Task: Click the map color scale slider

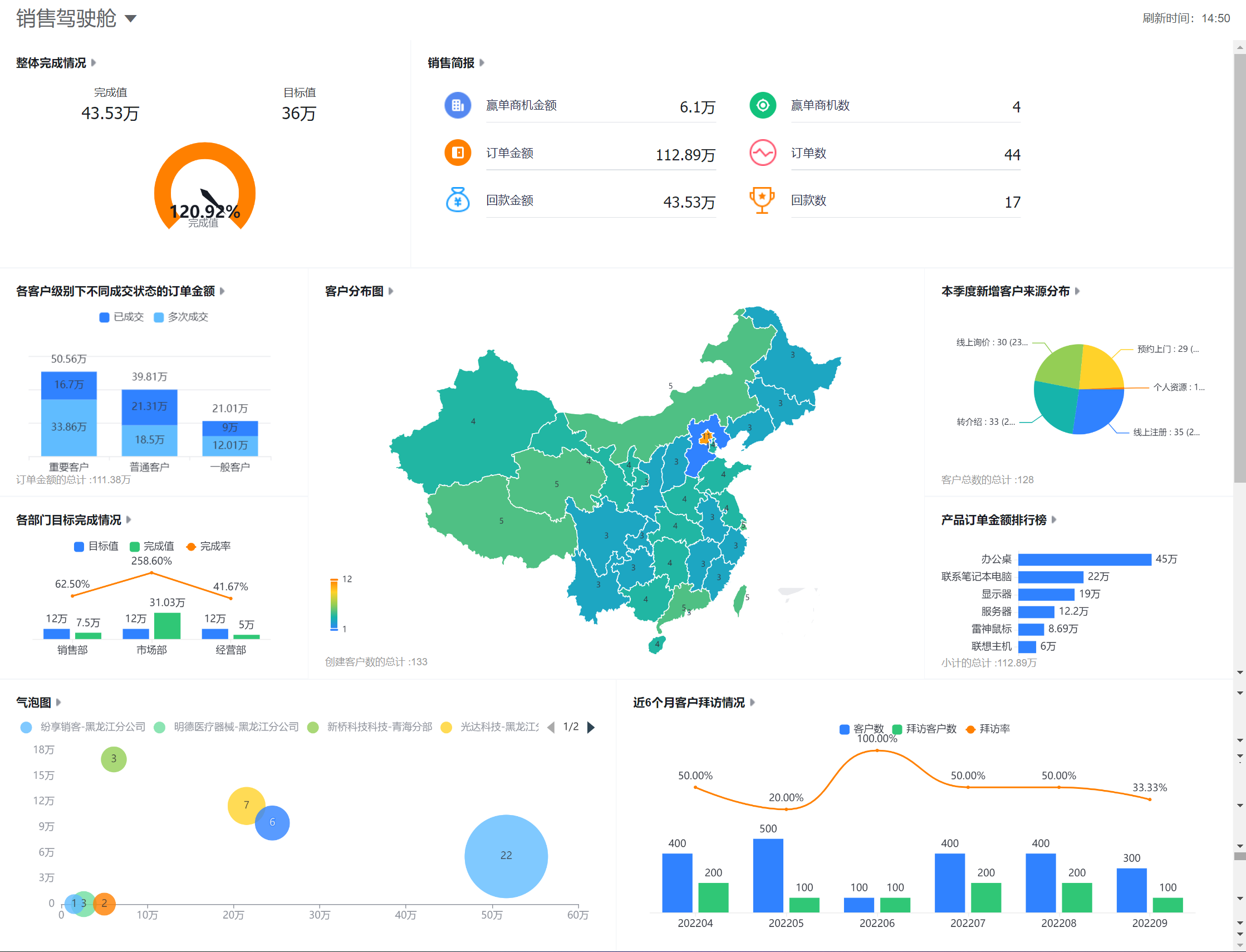Action: tap(333, 604)
